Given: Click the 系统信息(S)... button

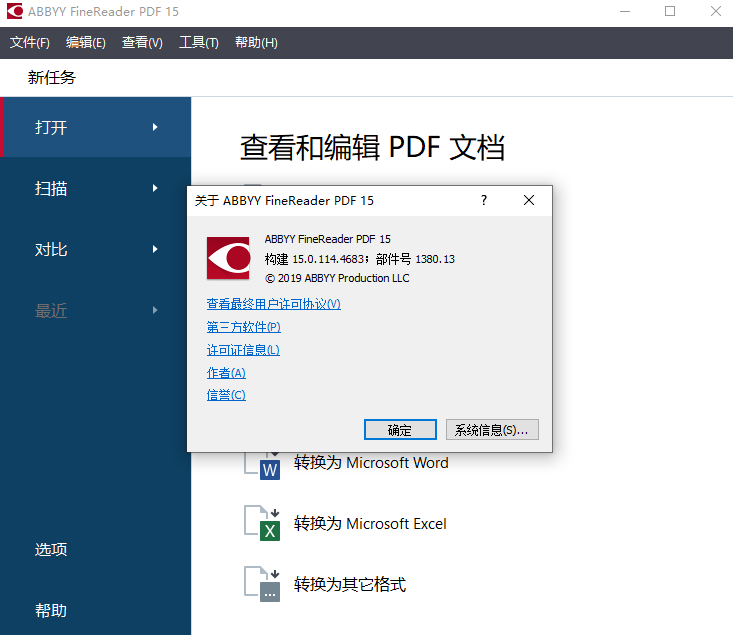Looking at the screenshot, I should click(x=492, y=430).
